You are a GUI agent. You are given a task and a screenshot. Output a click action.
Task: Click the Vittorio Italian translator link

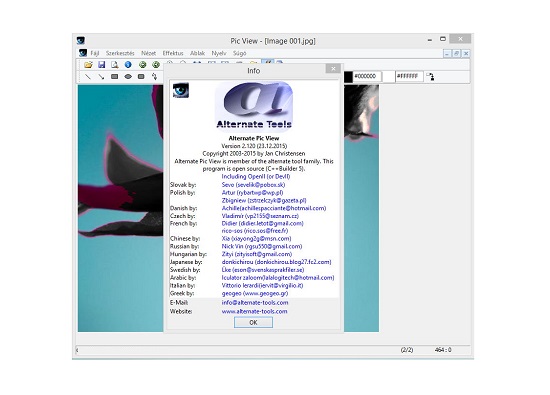(x=262, y=285)
